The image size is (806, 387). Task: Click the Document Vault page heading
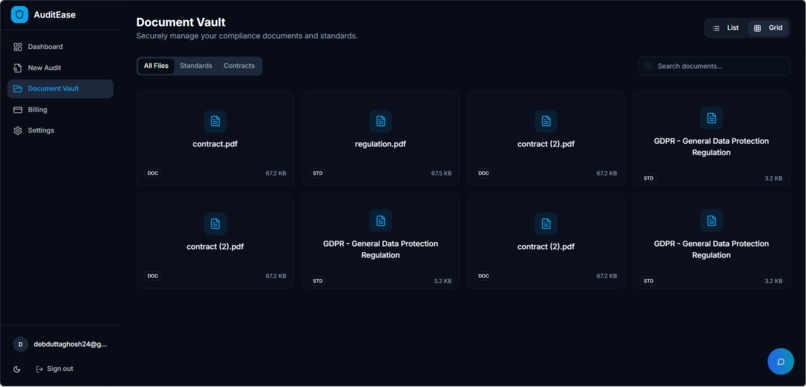[181, 22]
